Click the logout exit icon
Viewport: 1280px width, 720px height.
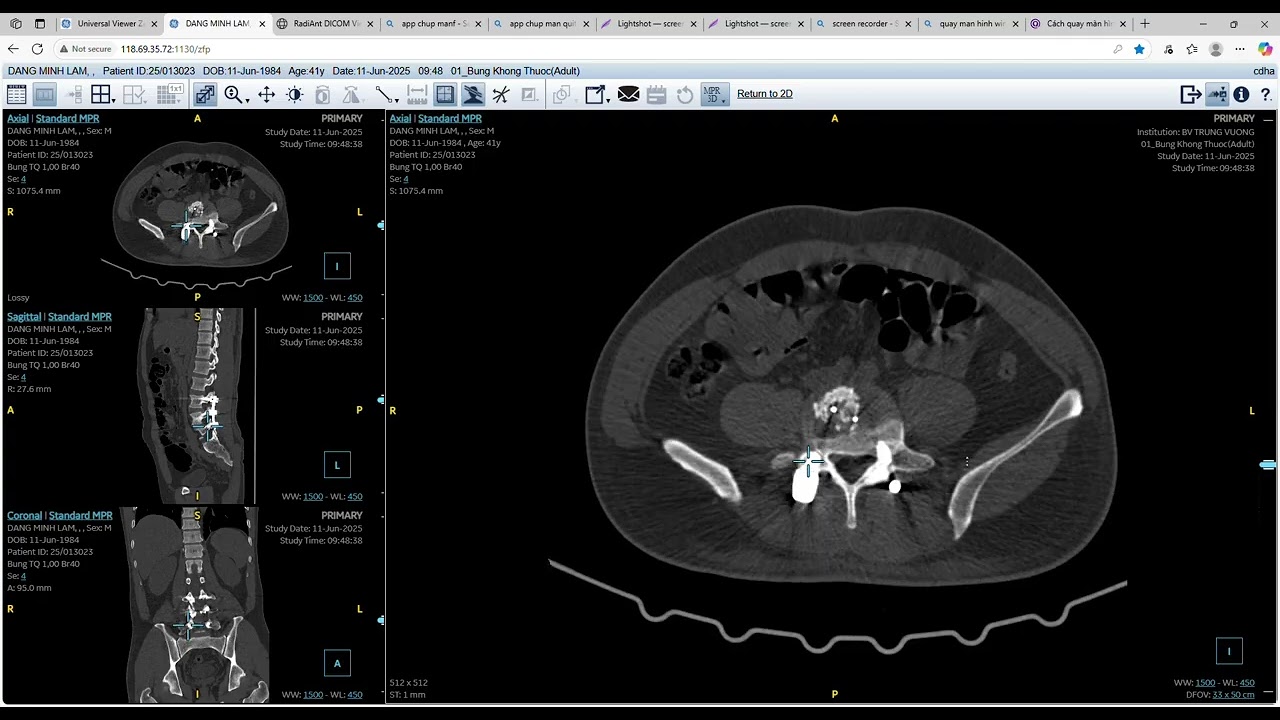pos(1190,94)
